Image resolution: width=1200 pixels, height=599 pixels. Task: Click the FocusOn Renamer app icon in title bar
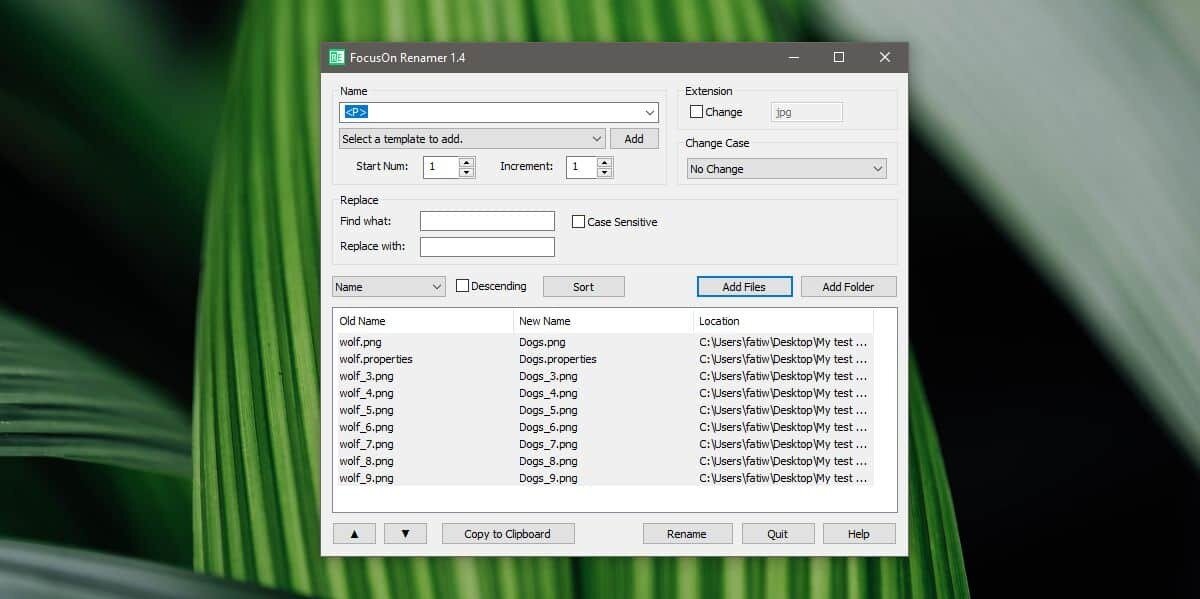[x=337, y=58]
